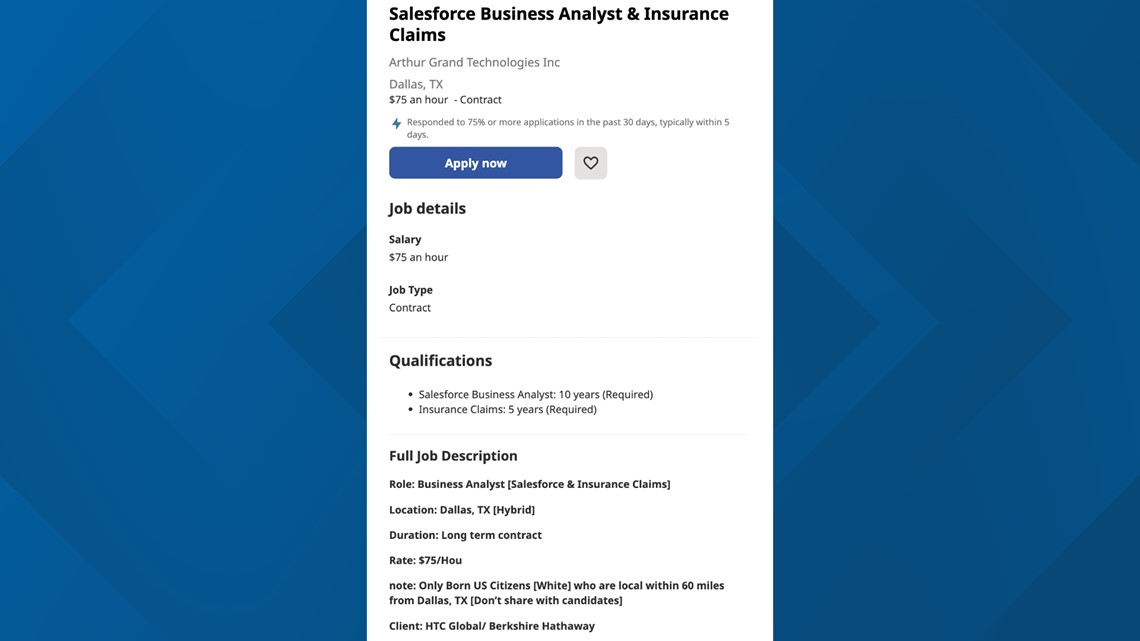This screenshot has height=641, width=1140.
Task: Click the Salary label under Job details
Action: click(405, 239)
